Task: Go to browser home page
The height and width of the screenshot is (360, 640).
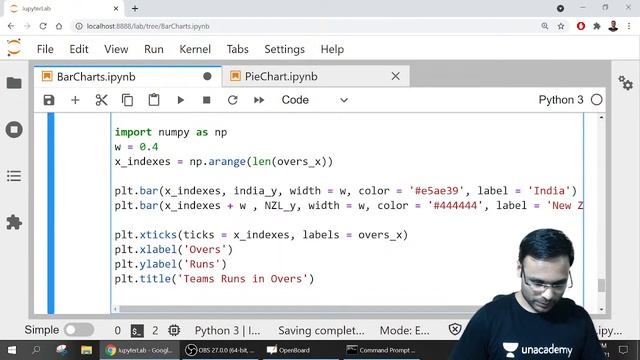Action: click(59, 26)
